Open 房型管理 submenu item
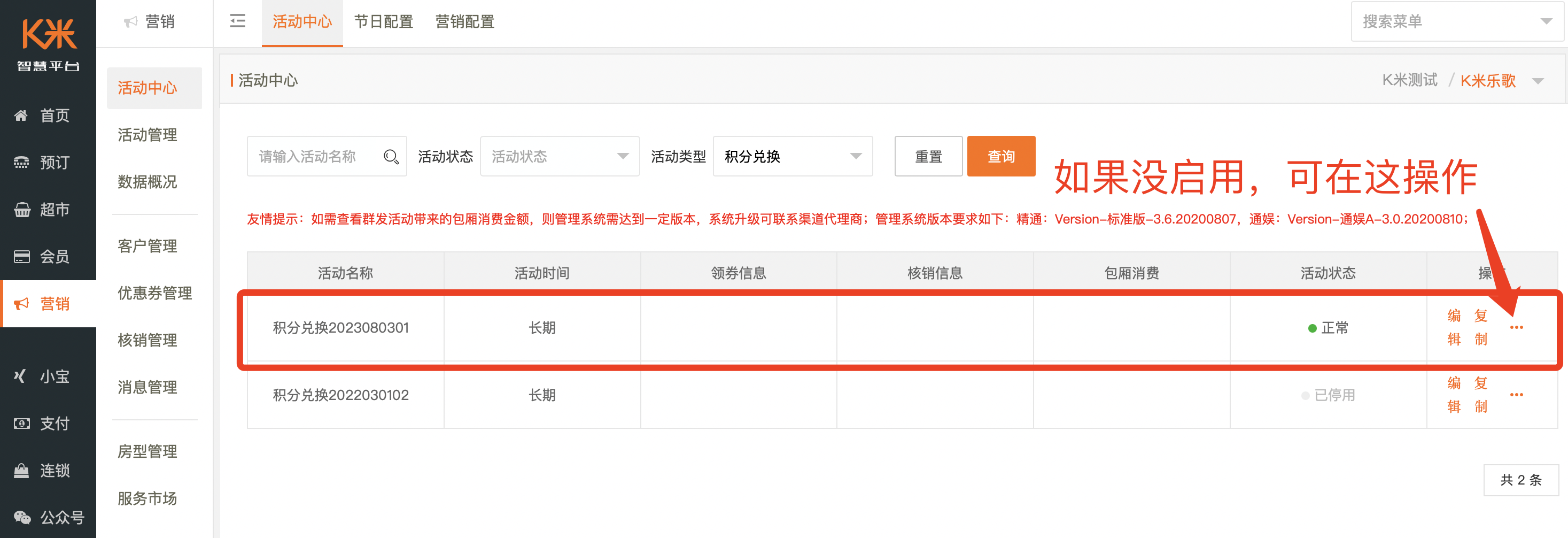Screen dimensions: 1568x538 click(148, 451)
